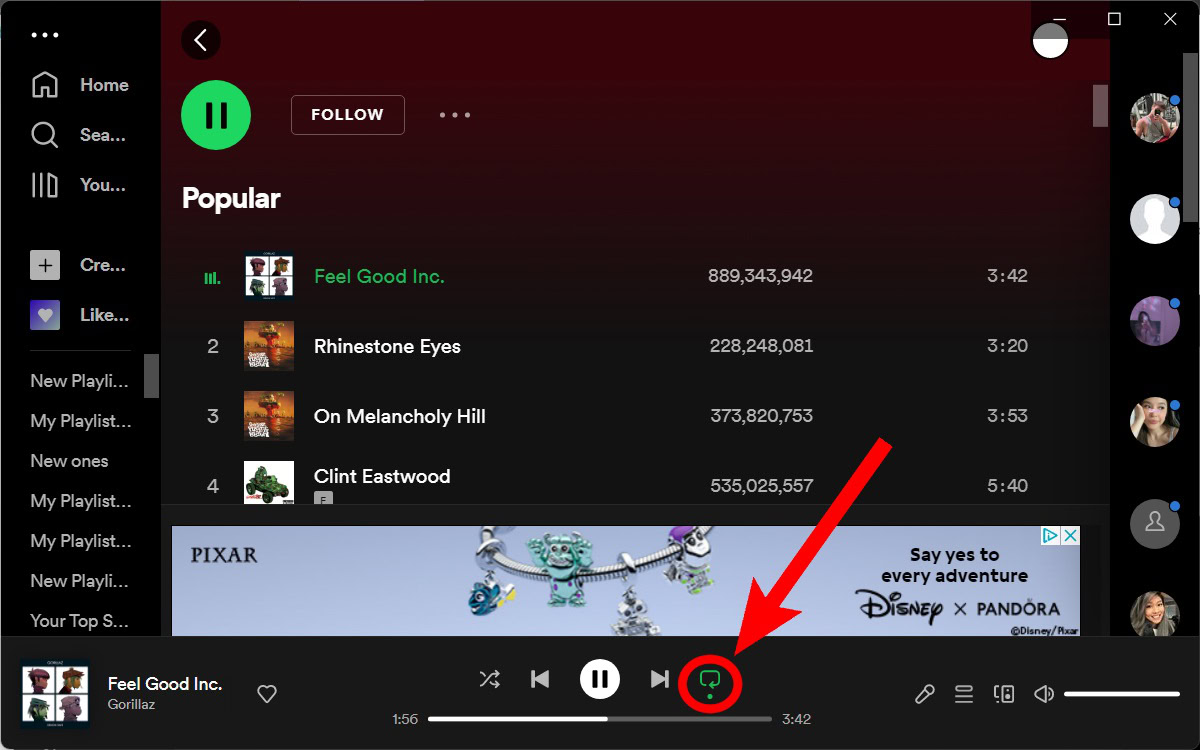Seek in the song progress bar

(600, 719)
